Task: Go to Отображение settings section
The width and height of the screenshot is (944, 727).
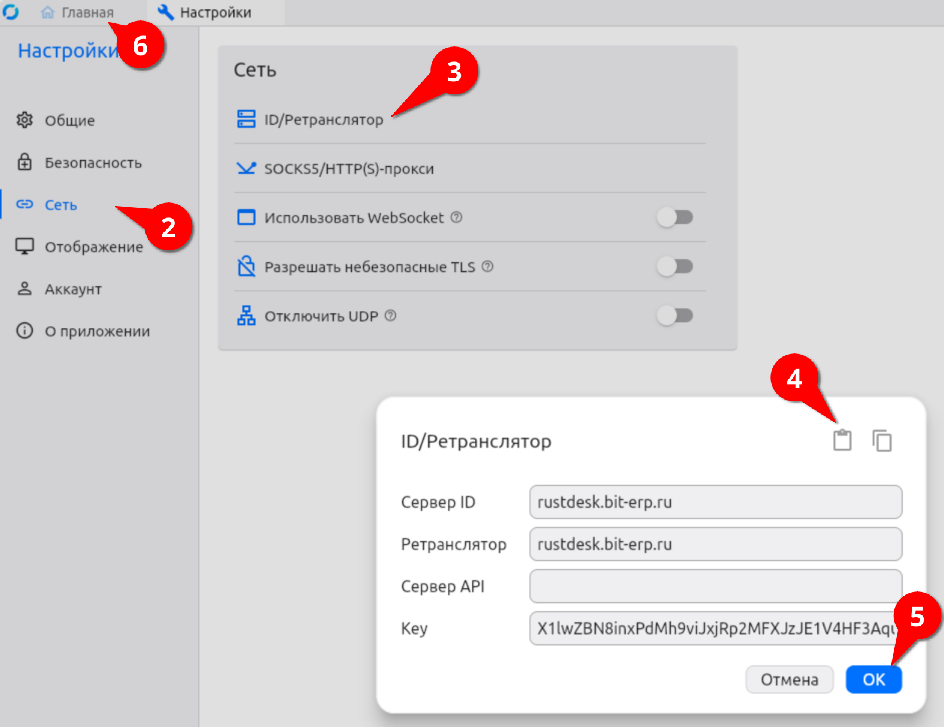Action: (93, 247)
